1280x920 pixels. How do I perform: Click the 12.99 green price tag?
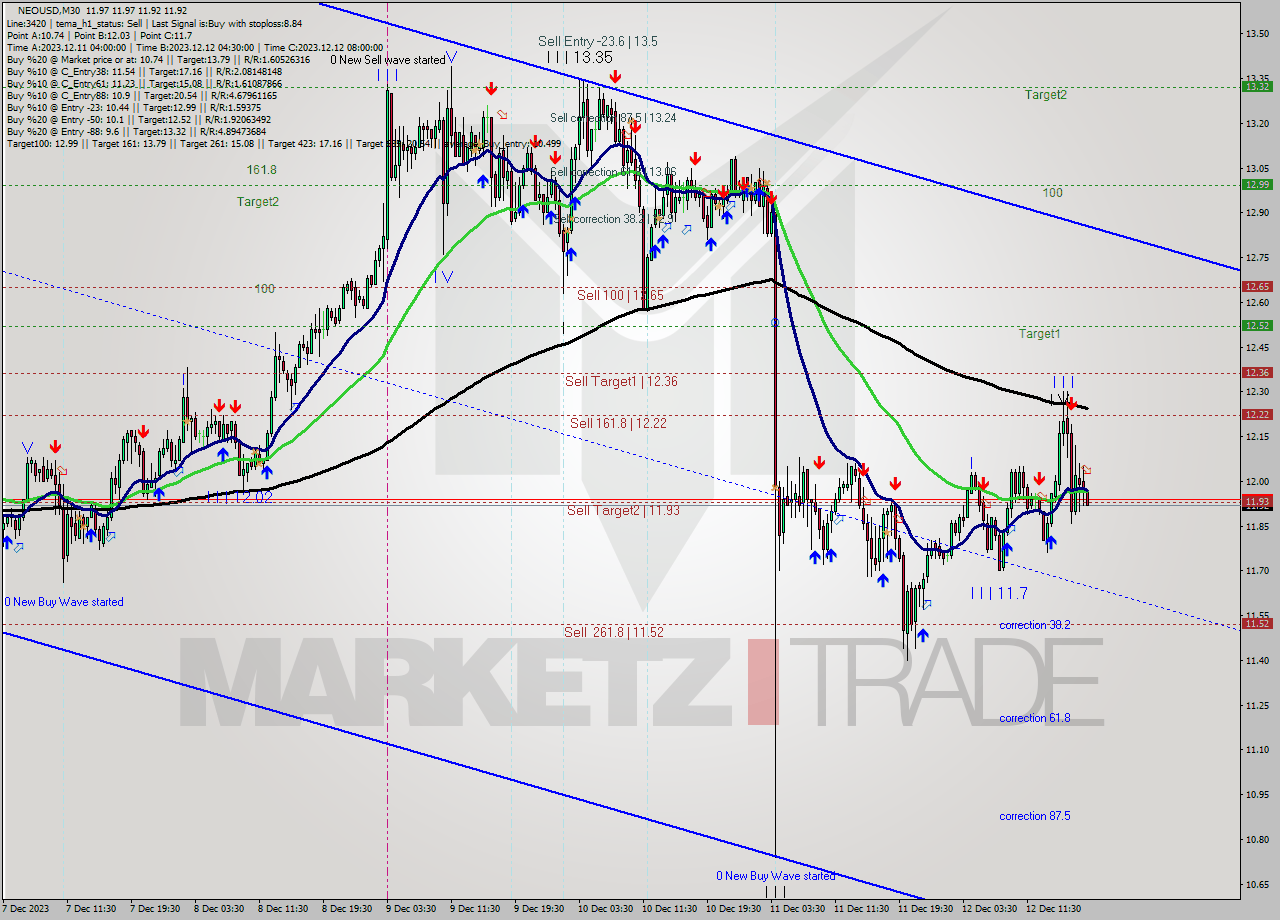pos(1256,184)
